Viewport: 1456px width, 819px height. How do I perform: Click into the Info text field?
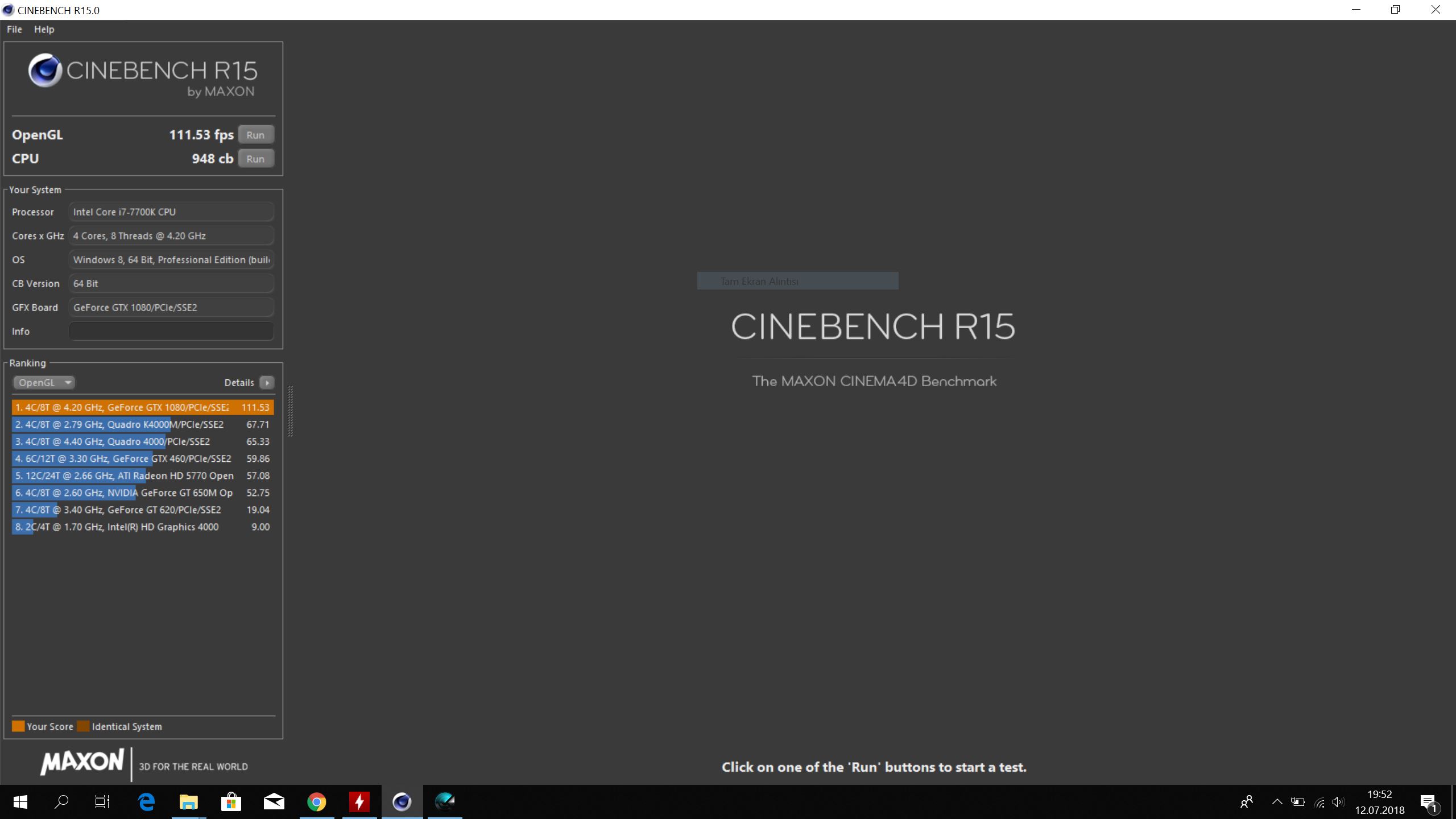171,331
